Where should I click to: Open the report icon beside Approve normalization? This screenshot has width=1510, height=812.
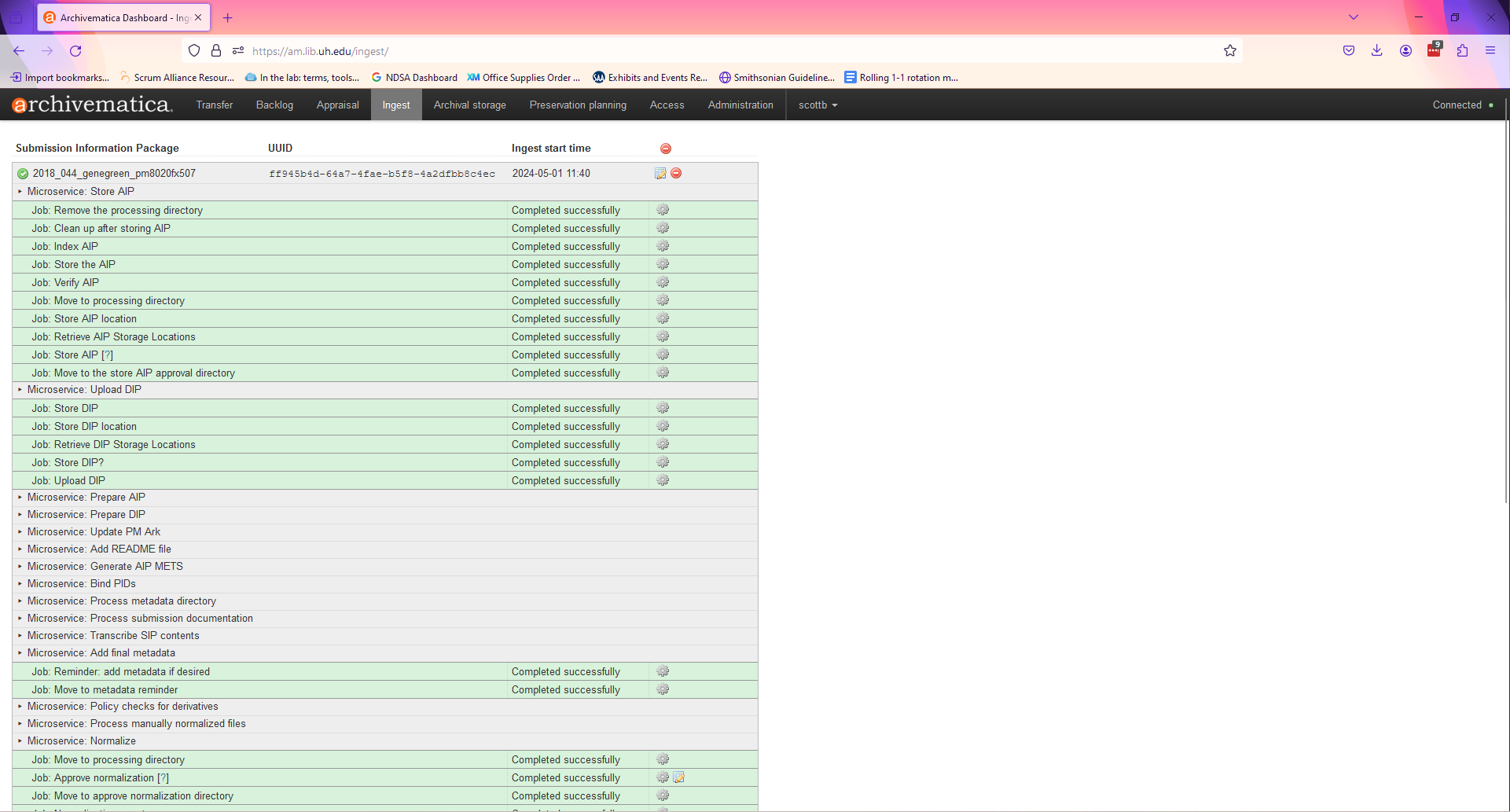(x=678, y=777)
